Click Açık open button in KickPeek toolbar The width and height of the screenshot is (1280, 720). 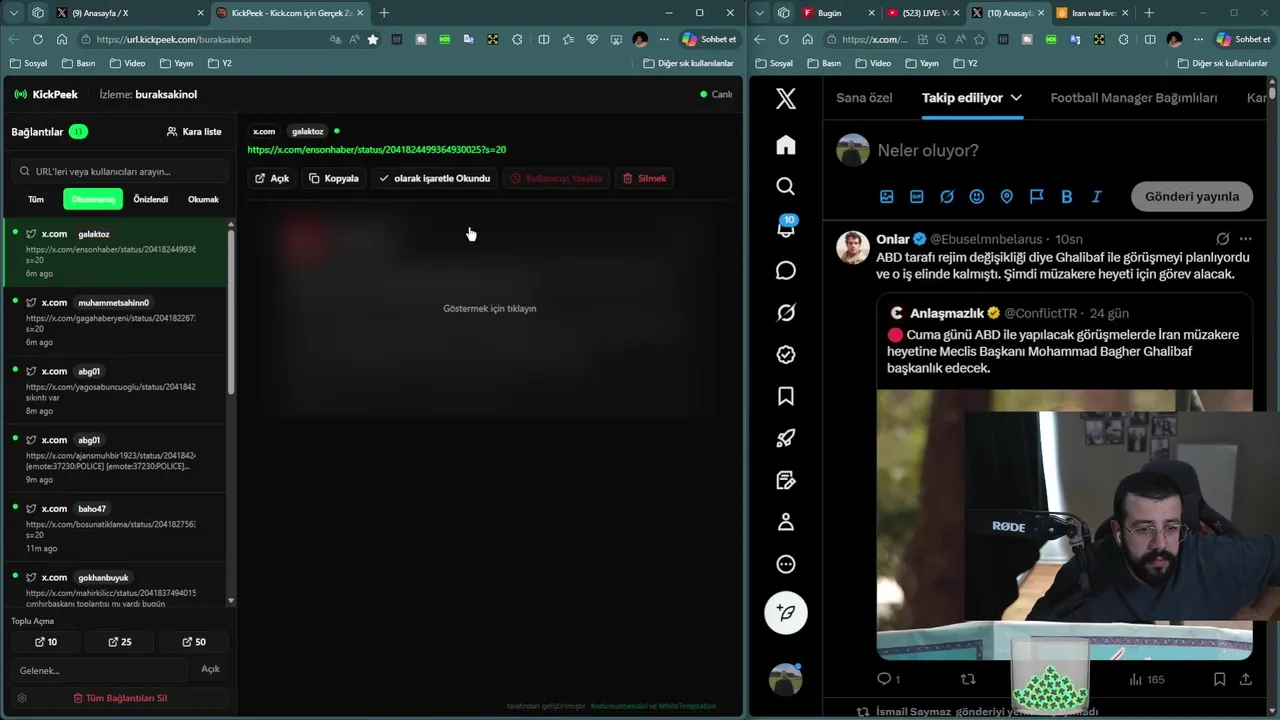pos(272,178)
